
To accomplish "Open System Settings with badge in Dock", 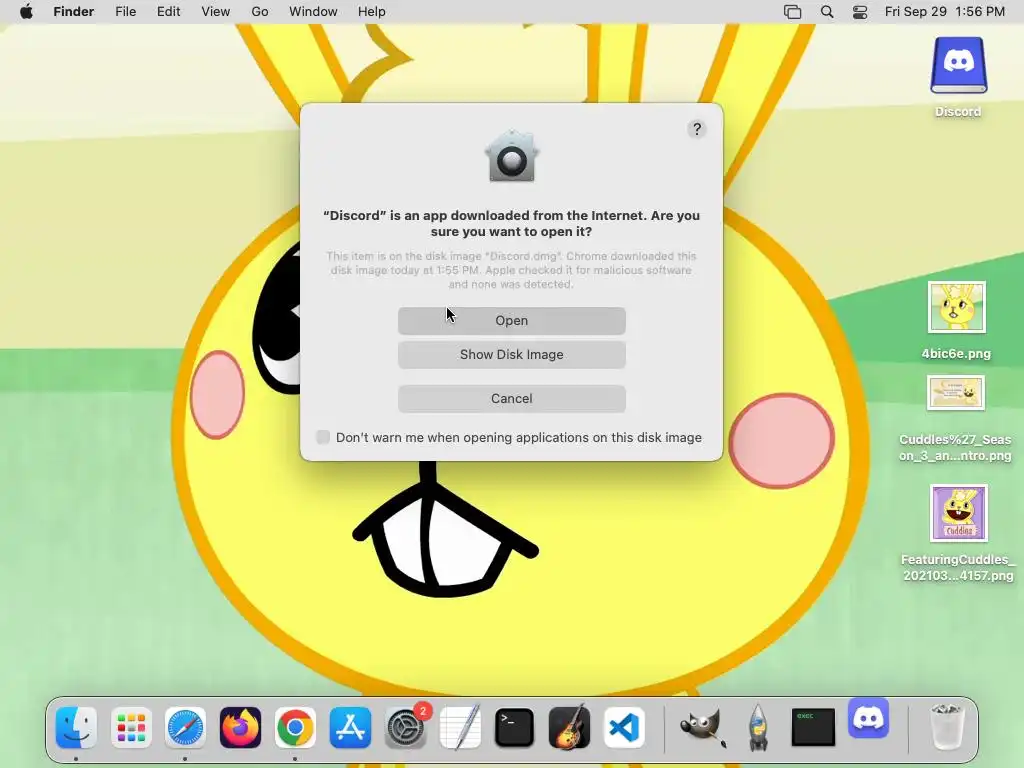I will 406,727.
